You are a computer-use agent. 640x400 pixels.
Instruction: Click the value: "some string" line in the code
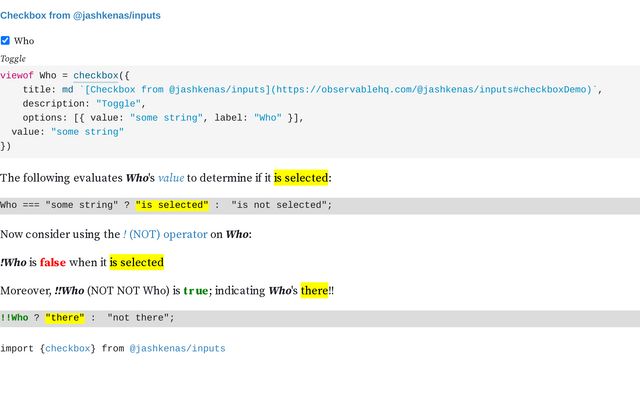[x=68, y=131]
